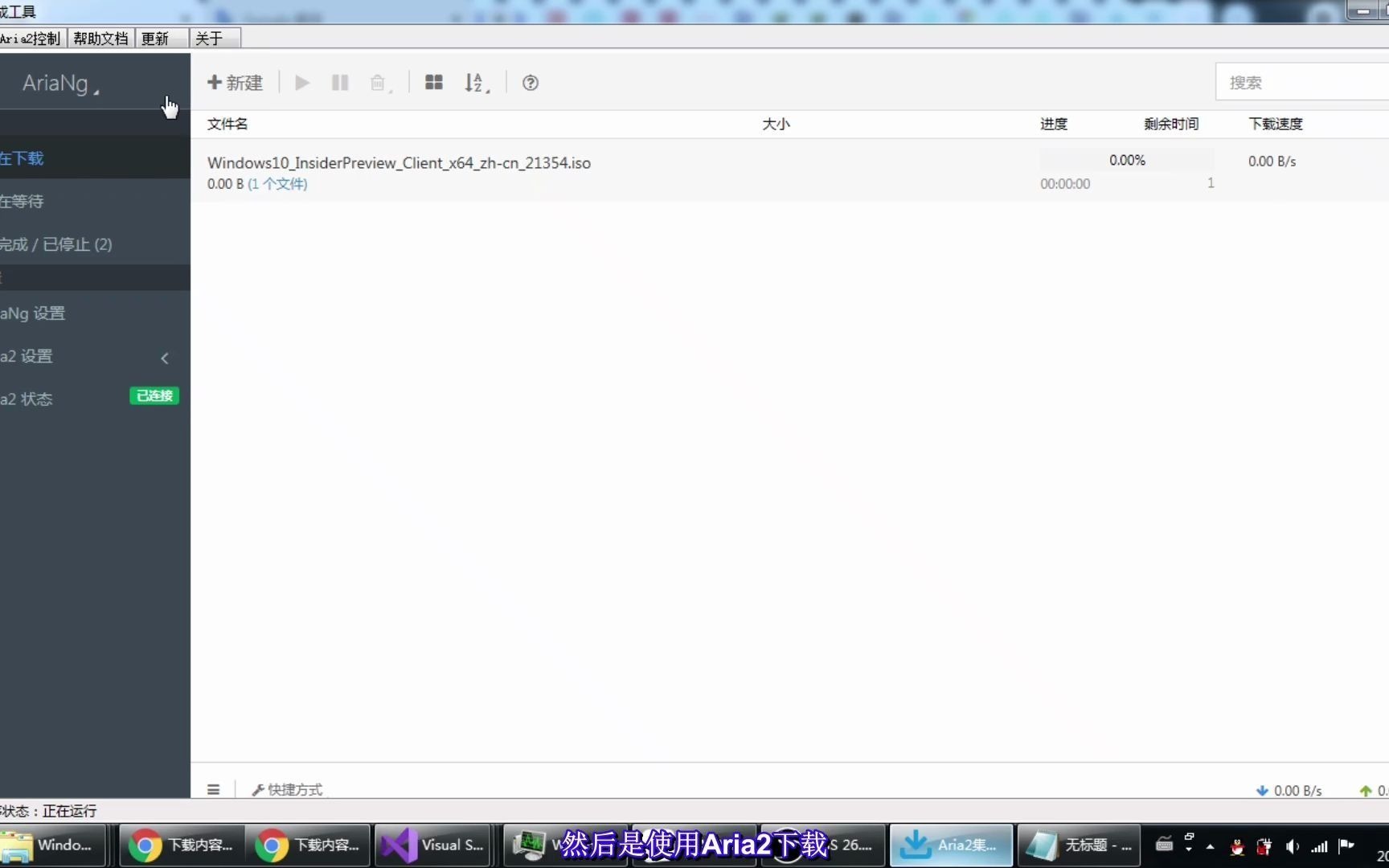Open the (1 个文件) link
The height and width of the screenshot is (868, 1389).
coord(277,184)
